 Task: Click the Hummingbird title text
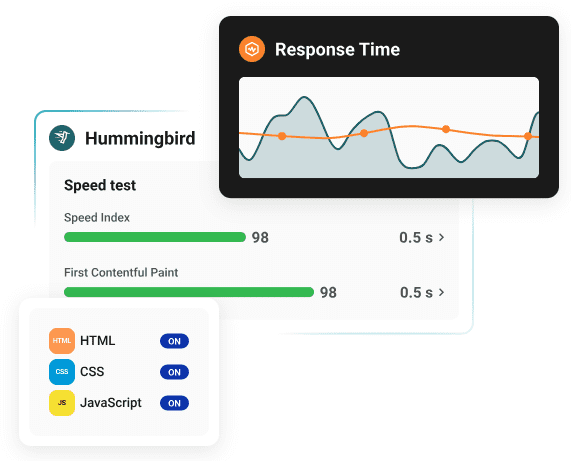coord(140,139)
